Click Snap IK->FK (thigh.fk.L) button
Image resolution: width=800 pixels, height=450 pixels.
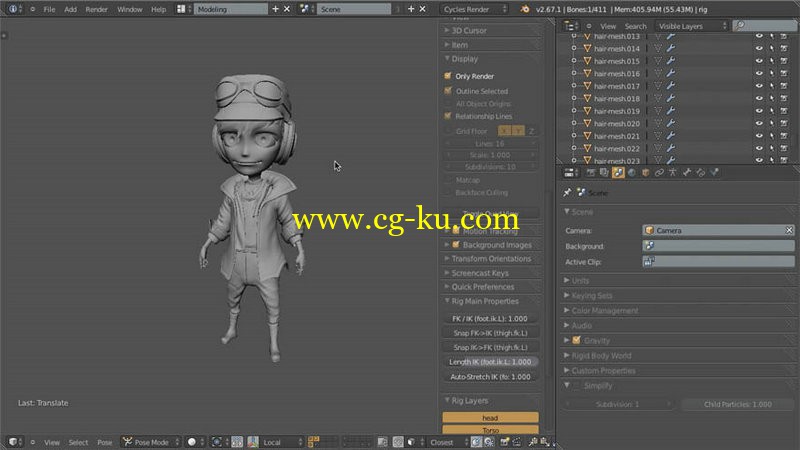(x=490, y=347)
